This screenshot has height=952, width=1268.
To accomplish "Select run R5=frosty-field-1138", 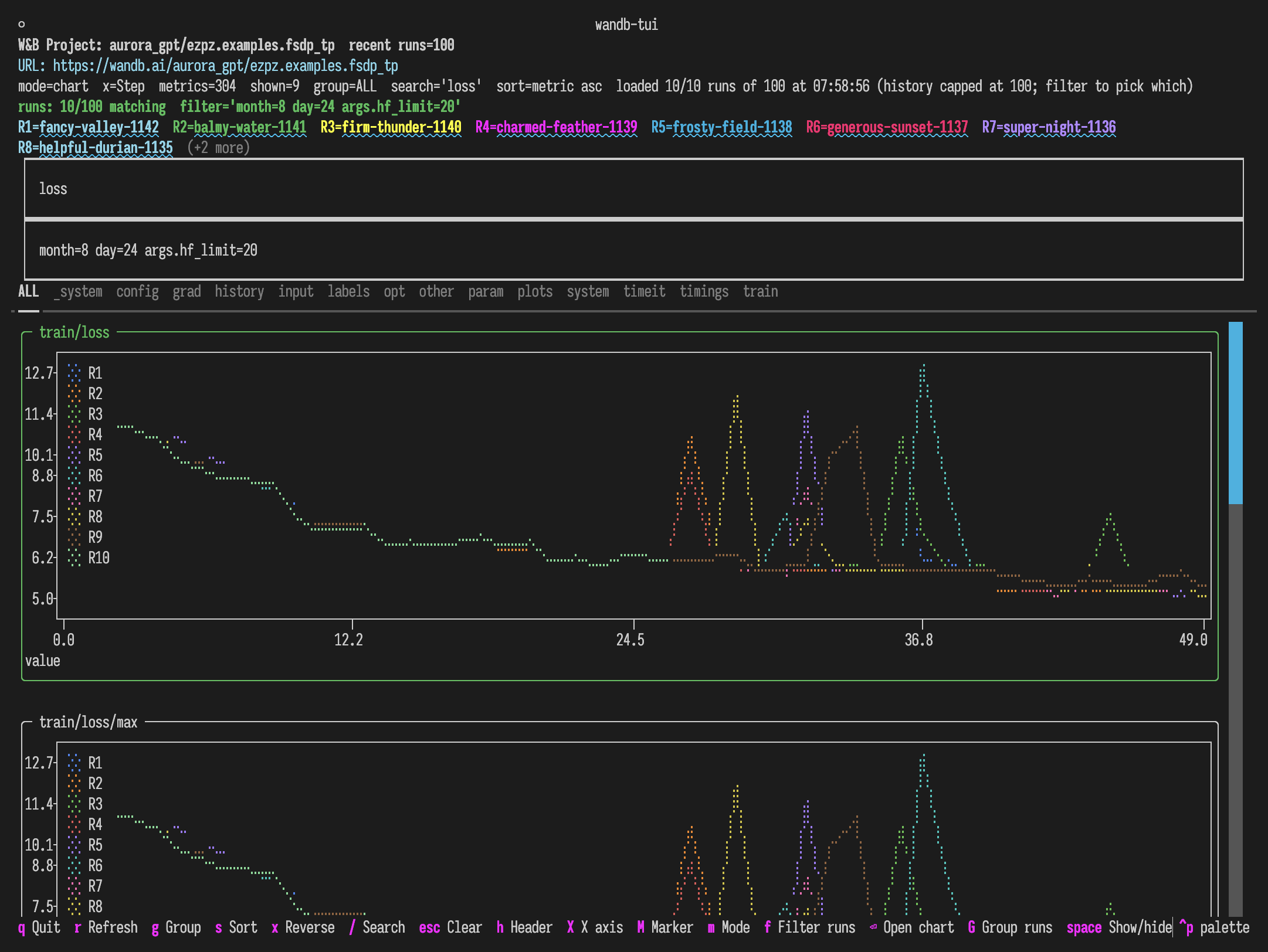I will point(721,127).
